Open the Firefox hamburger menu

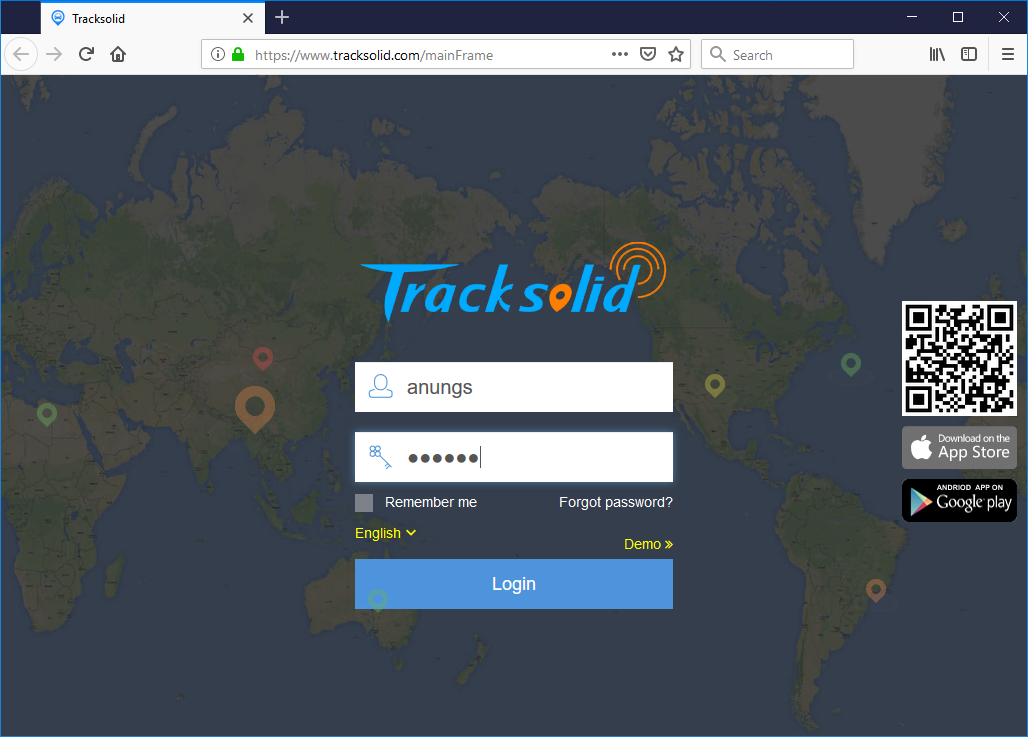pyautogui.click(x=1008, y=54)
